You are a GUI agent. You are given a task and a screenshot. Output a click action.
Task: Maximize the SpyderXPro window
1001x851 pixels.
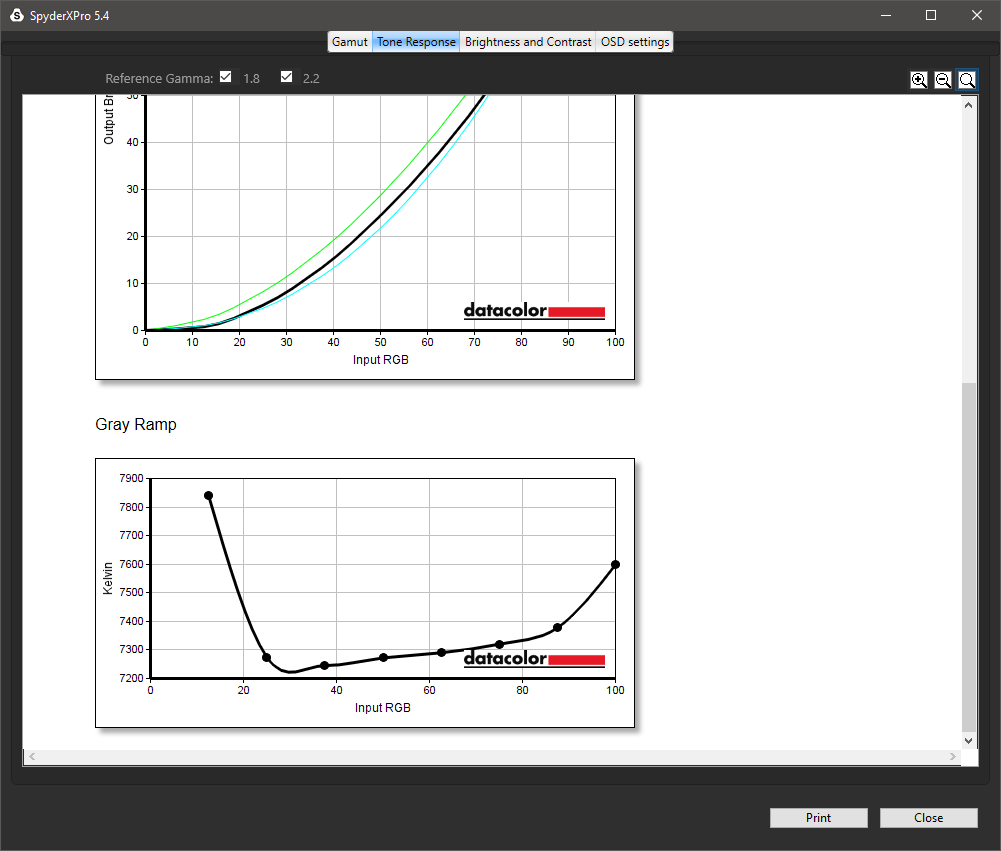coord(931,15)
